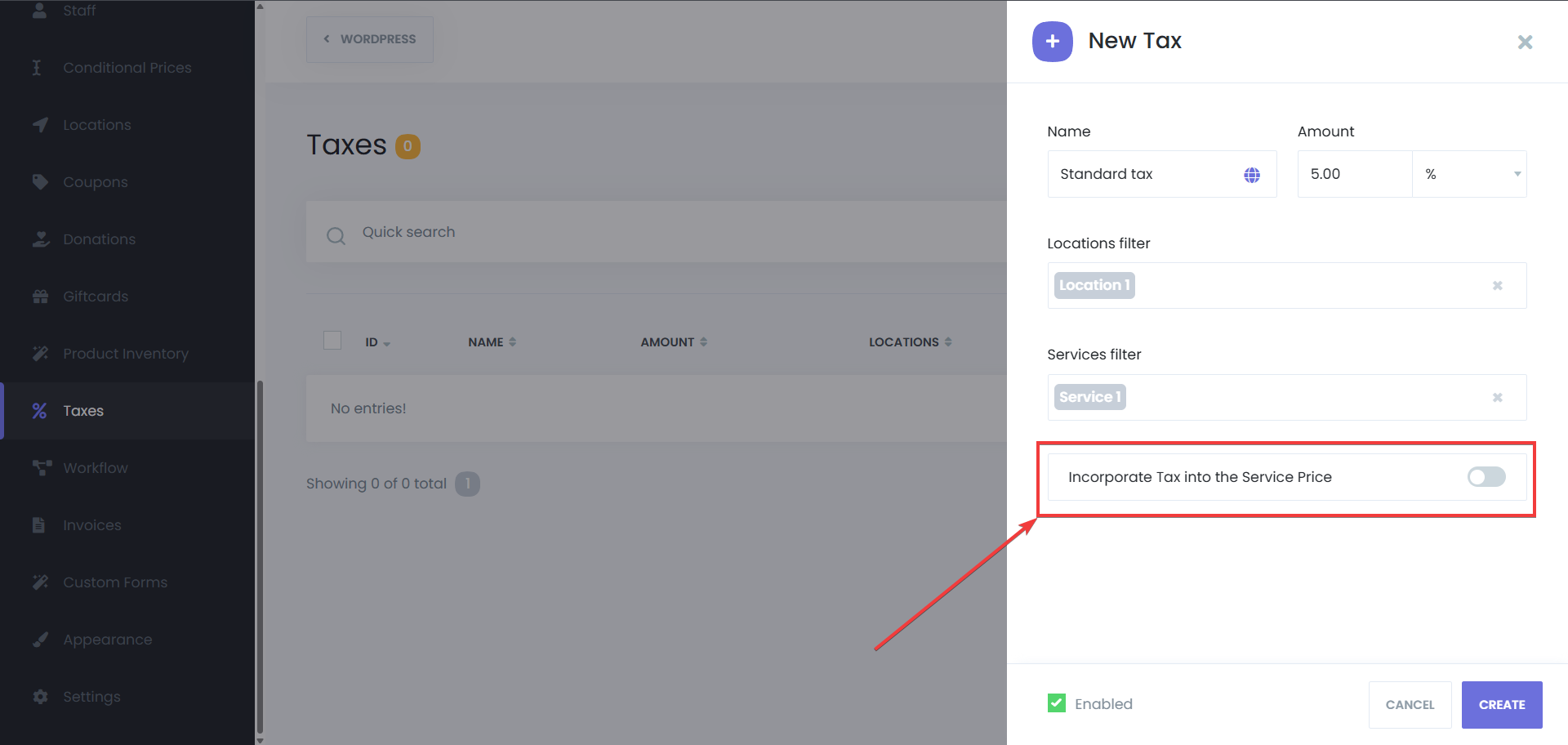Open Product Inventory page
This screenshot has height=745, width=1568.
tap(127, 354)
